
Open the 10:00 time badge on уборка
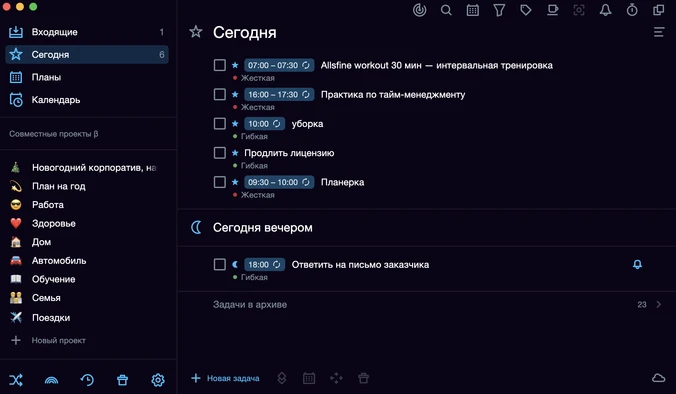coord(264,124)
